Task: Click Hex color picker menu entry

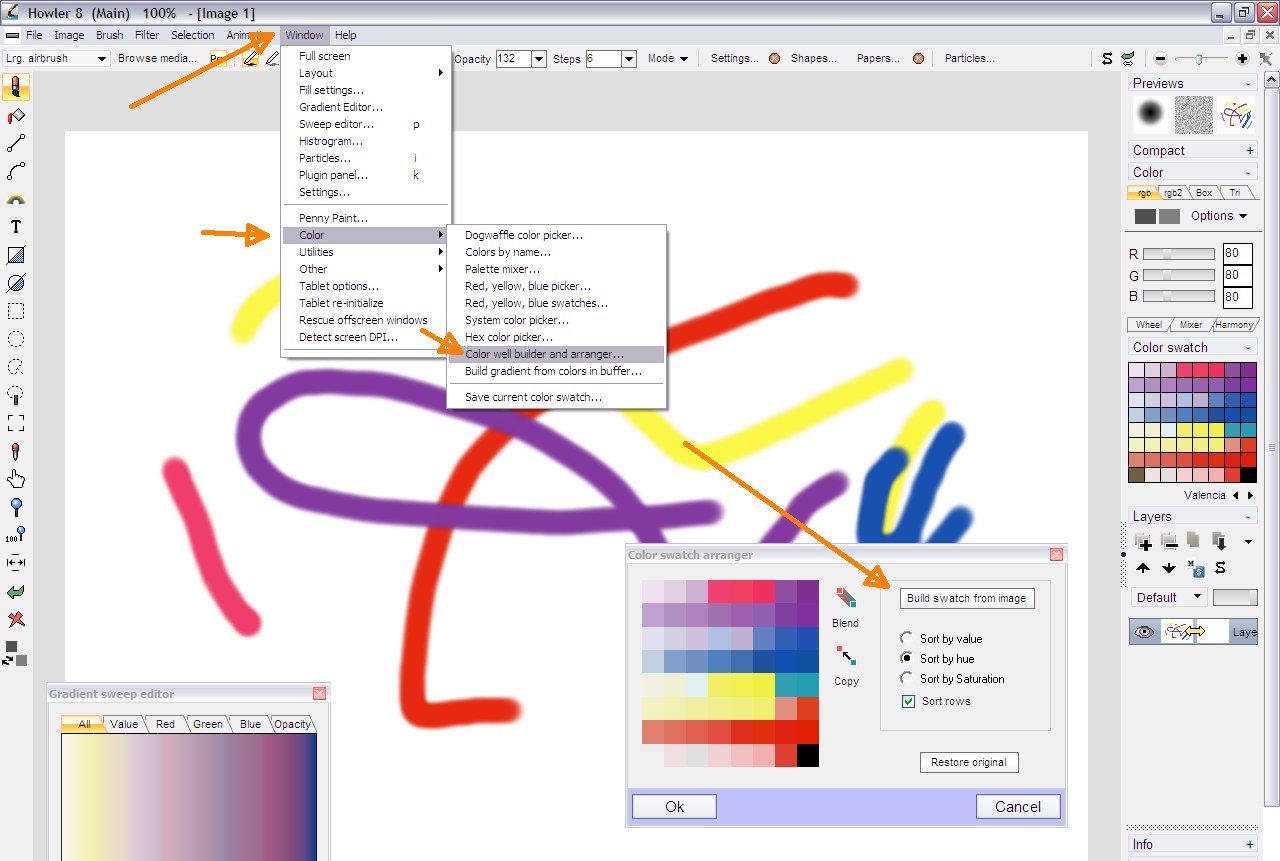Action: pyautogui.click(x=508, y=337)
